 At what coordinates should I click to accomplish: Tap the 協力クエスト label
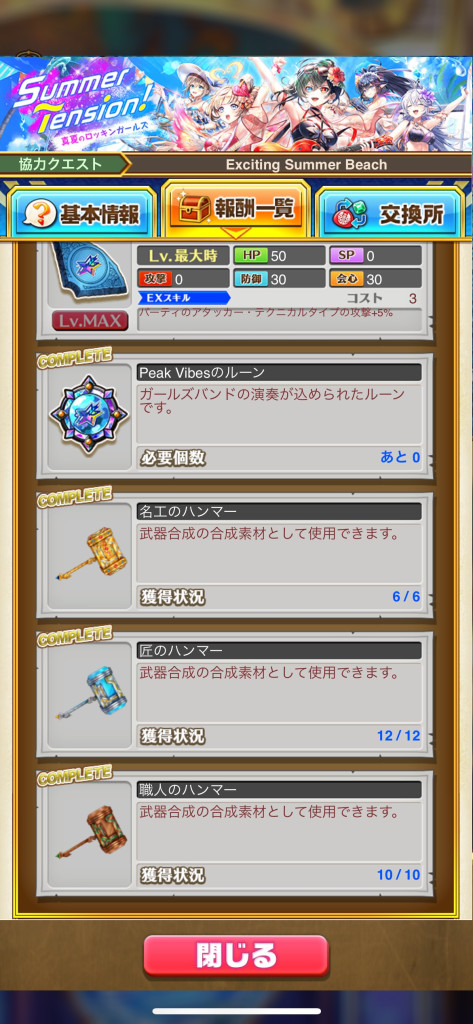pos(61,165)
